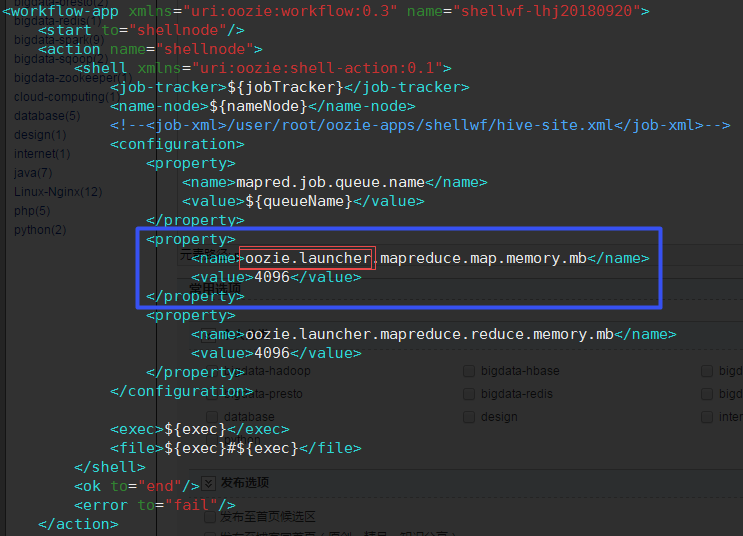Click the opening <configuration> tag
The height and width of the screenshot is (536, 743).
(177, 144)
